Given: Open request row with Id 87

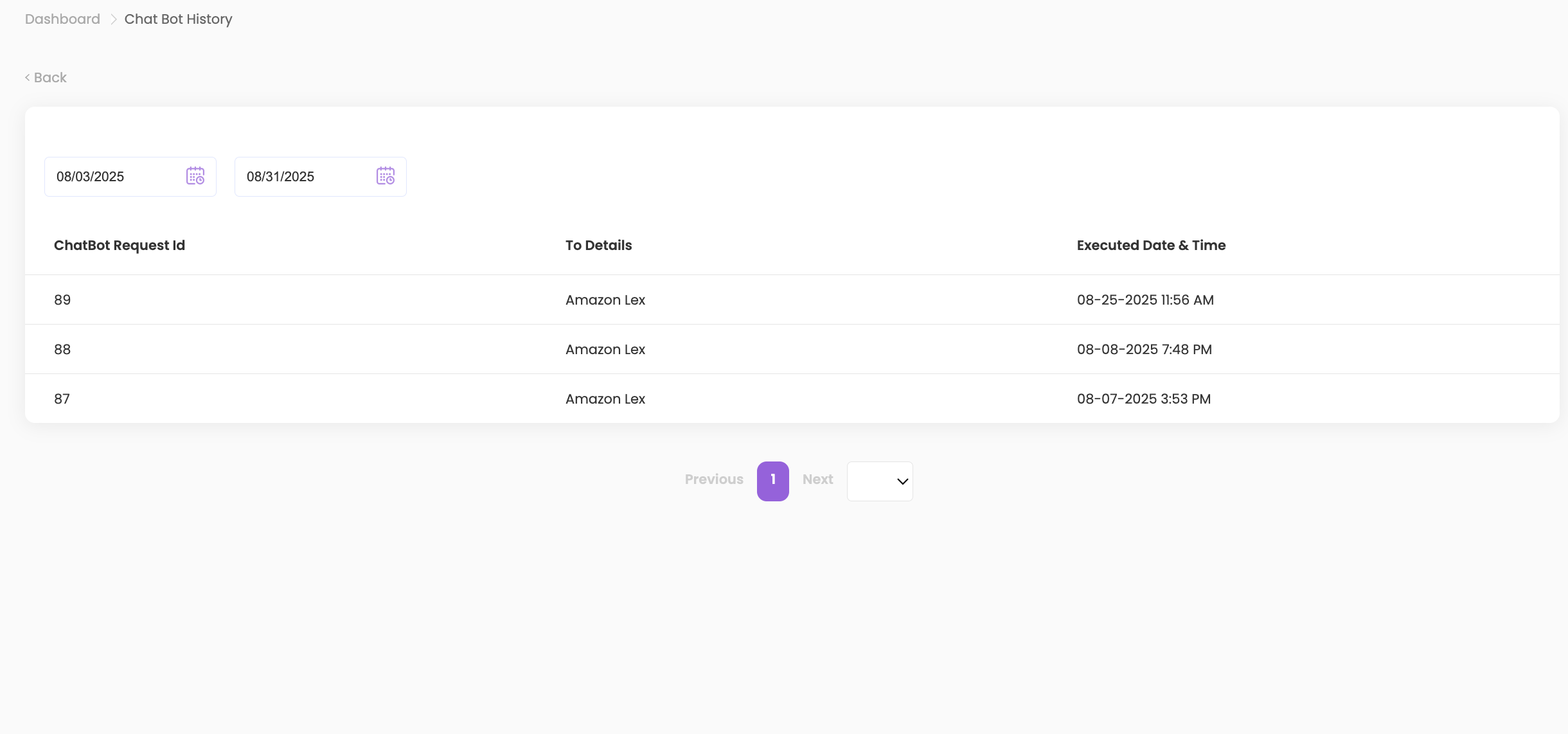Looking at the screenshot, I should point(62,399).
